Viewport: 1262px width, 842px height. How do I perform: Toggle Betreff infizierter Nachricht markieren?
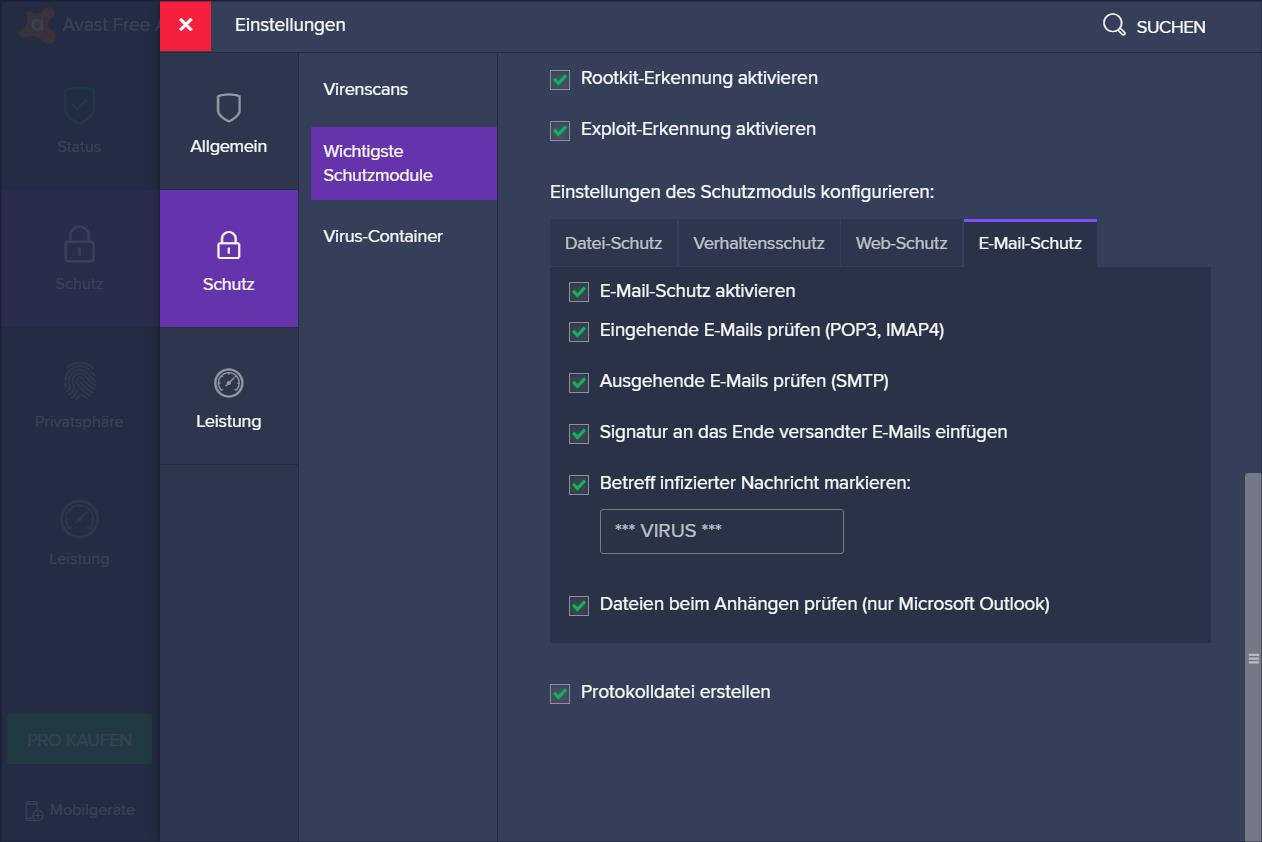[579, 484]
